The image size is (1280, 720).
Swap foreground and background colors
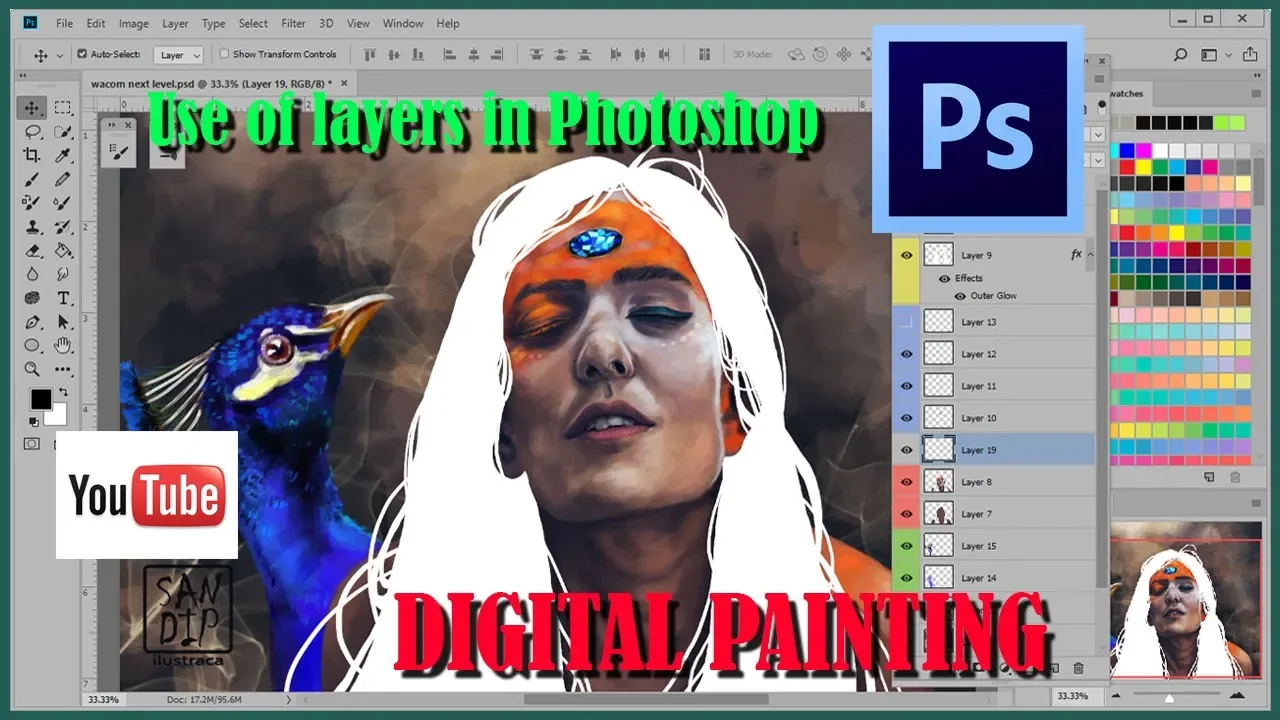pyautogui.click(x=64, y=391)
